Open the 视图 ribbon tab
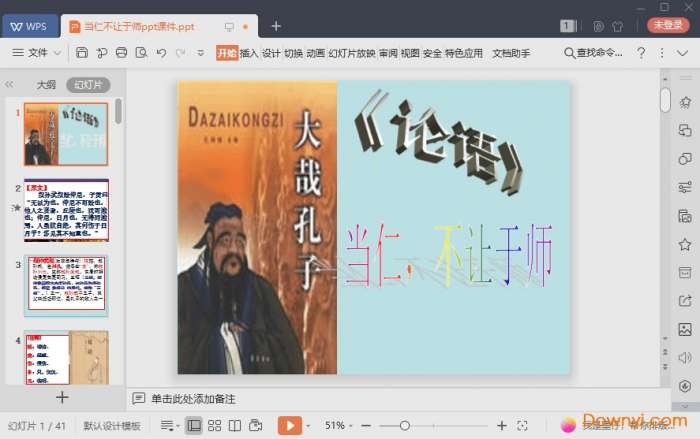The width and height of the screenshot is (700, 439). pyautogui.click(x=410, y=53)
